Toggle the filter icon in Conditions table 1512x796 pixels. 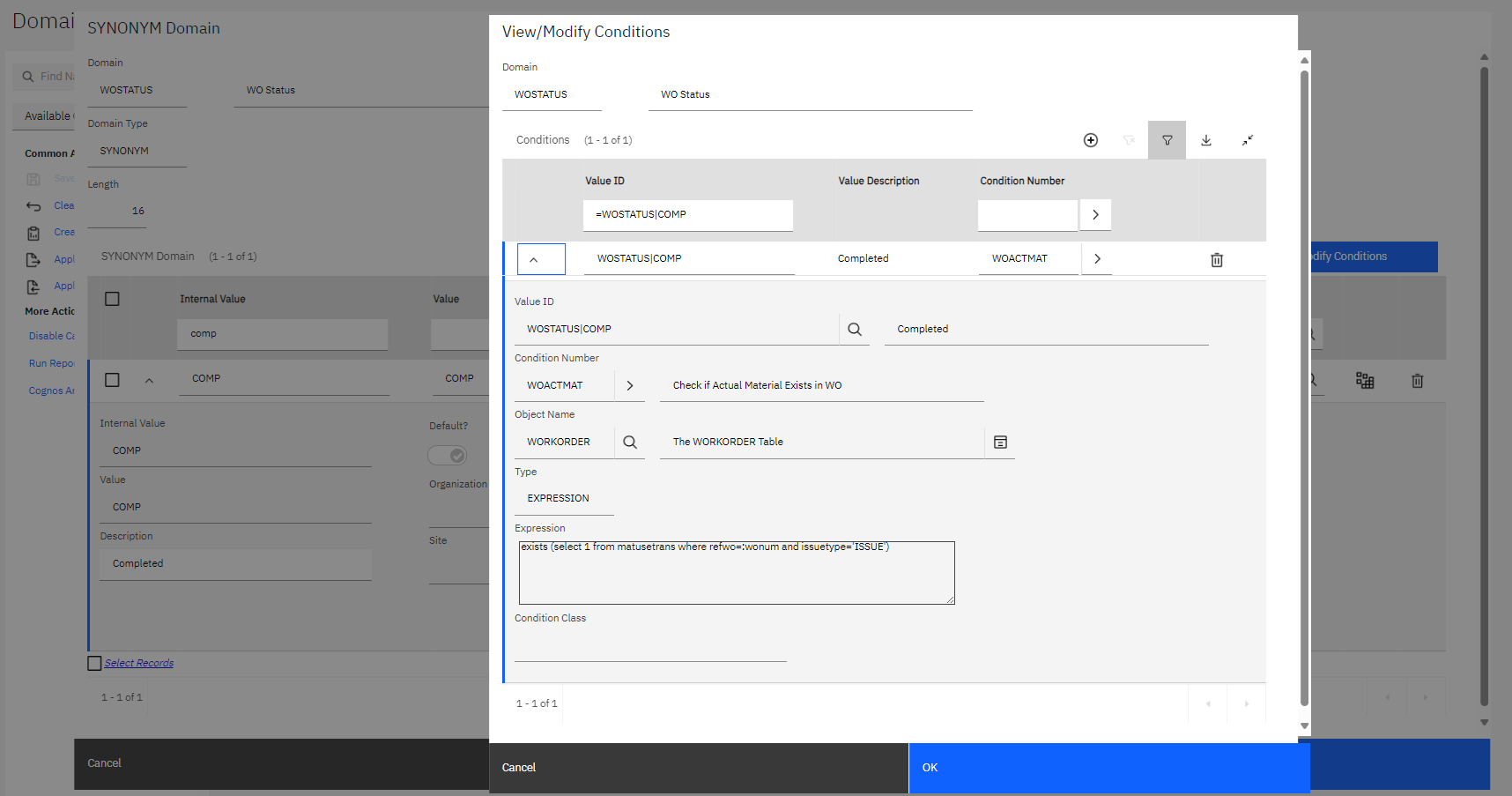(1167, 140)
